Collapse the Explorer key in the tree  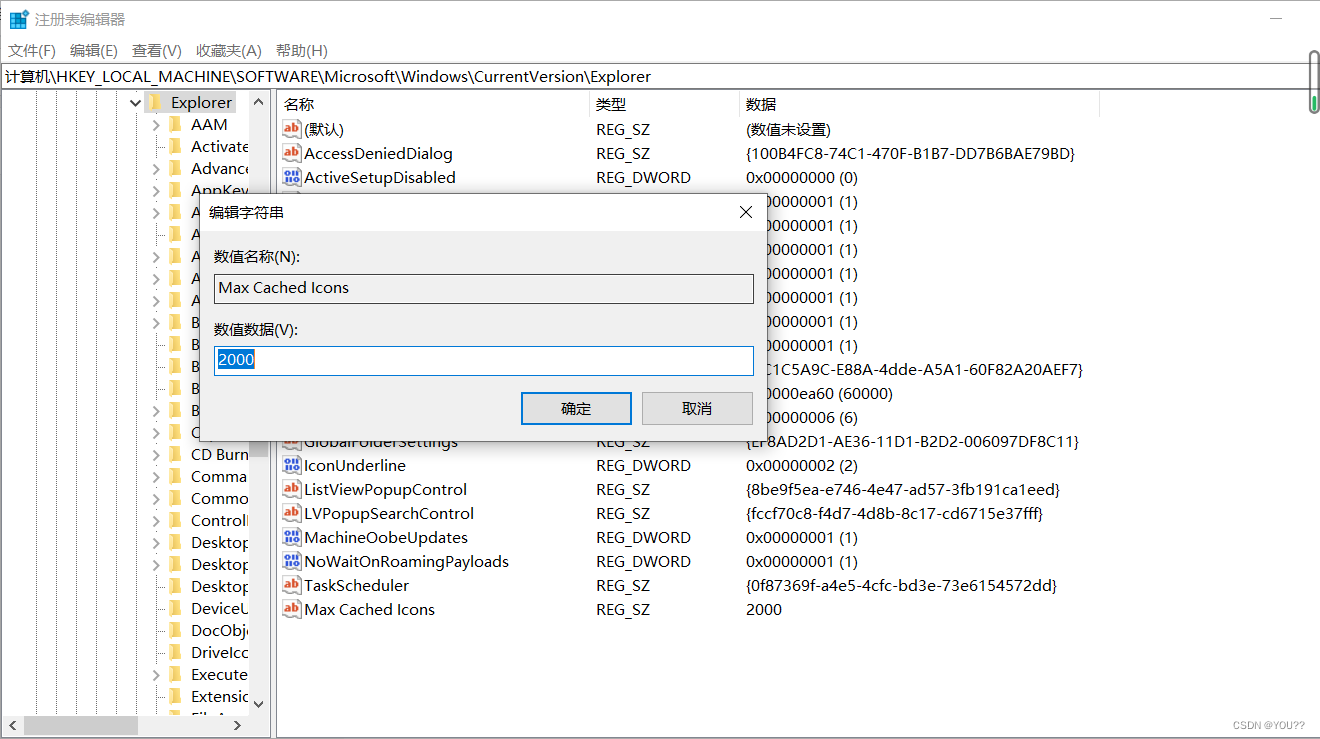click(x=135, y=102)
